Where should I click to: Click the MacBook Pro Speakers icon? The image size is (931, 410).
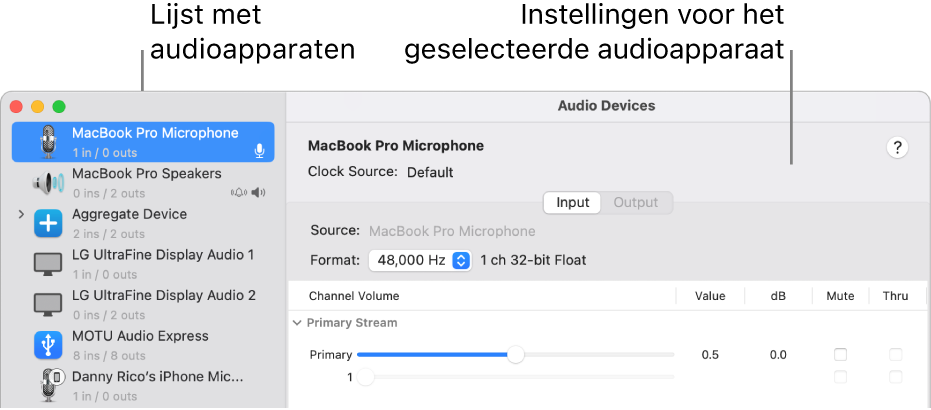48,183
